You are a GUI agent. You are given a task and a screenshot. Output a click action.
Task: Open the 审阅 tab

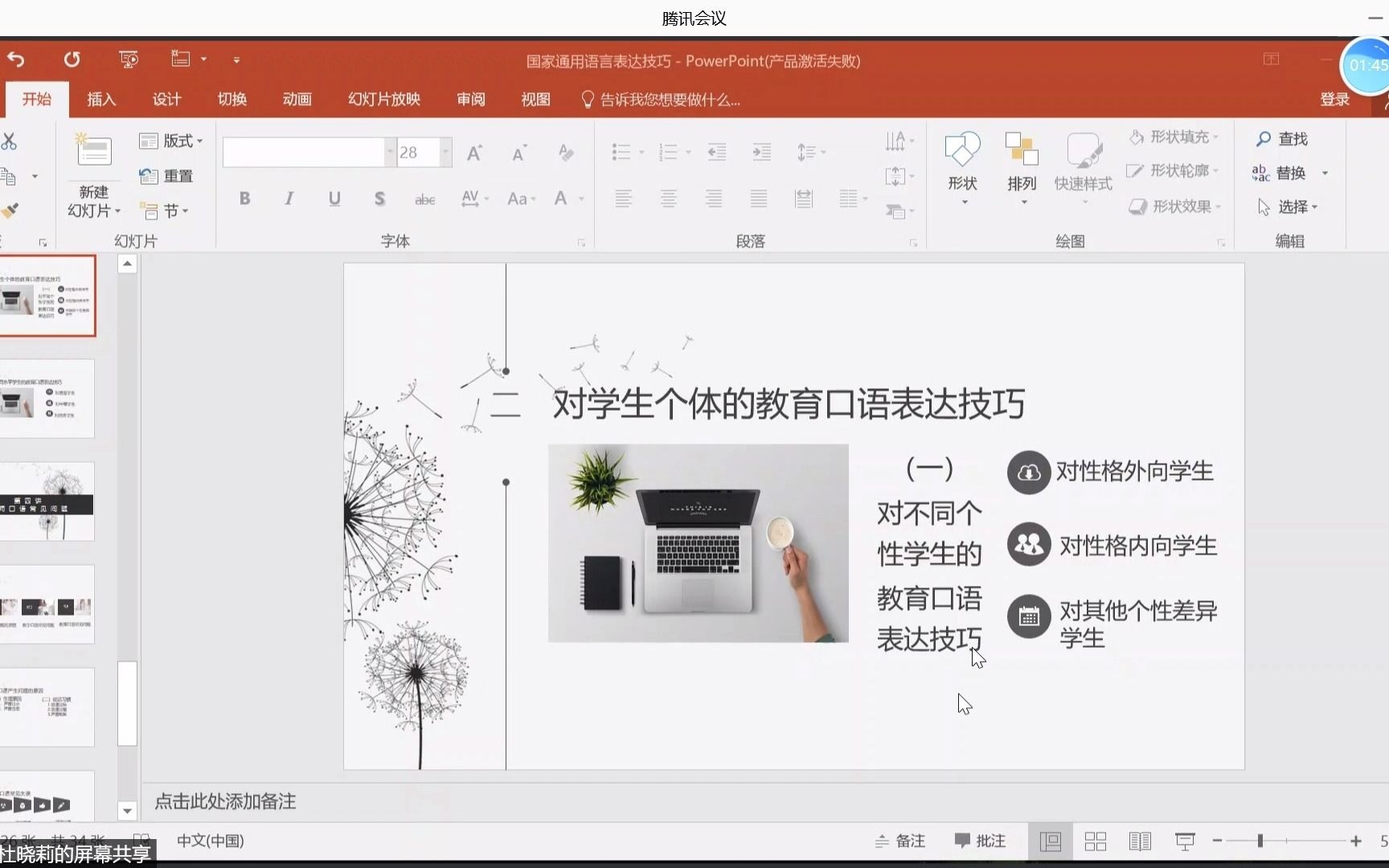[x=471, y=100]
